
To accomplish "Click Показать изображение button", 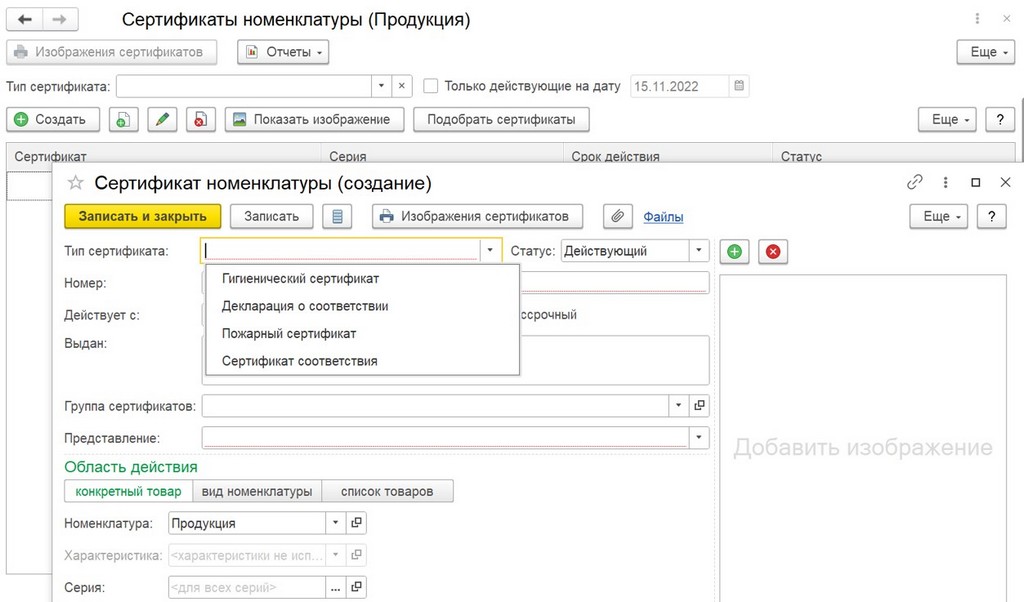I will point(315,119).
